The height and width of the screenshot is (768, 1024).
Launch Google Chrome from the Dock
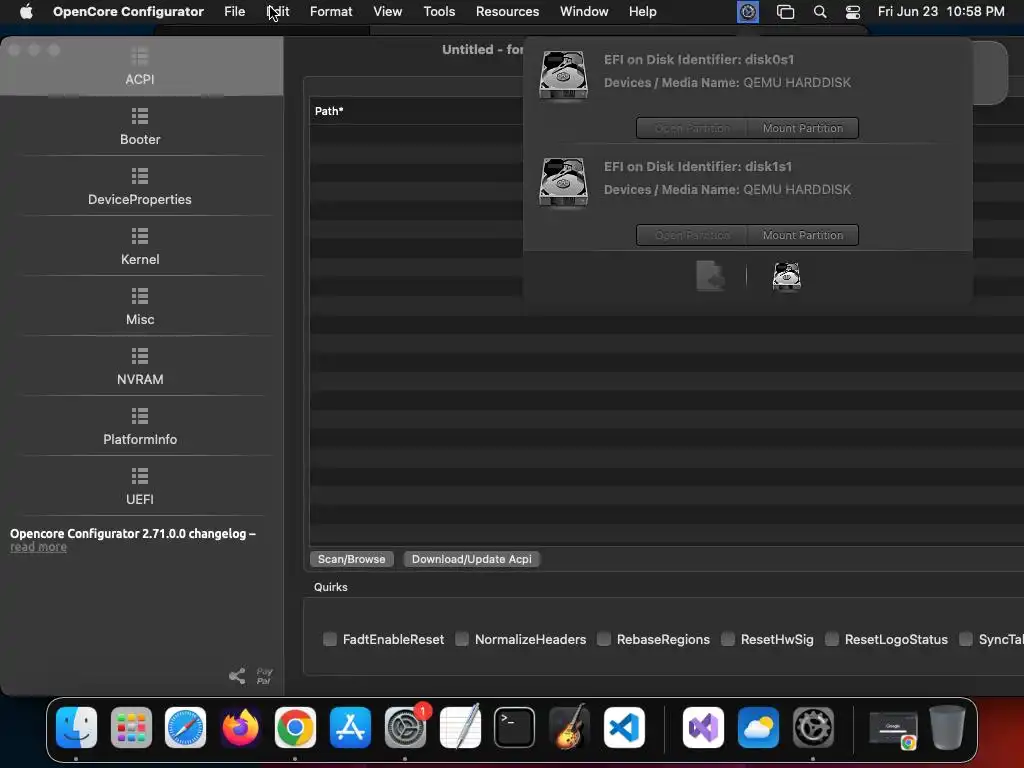pyautogui.click(x=295, y=727)
